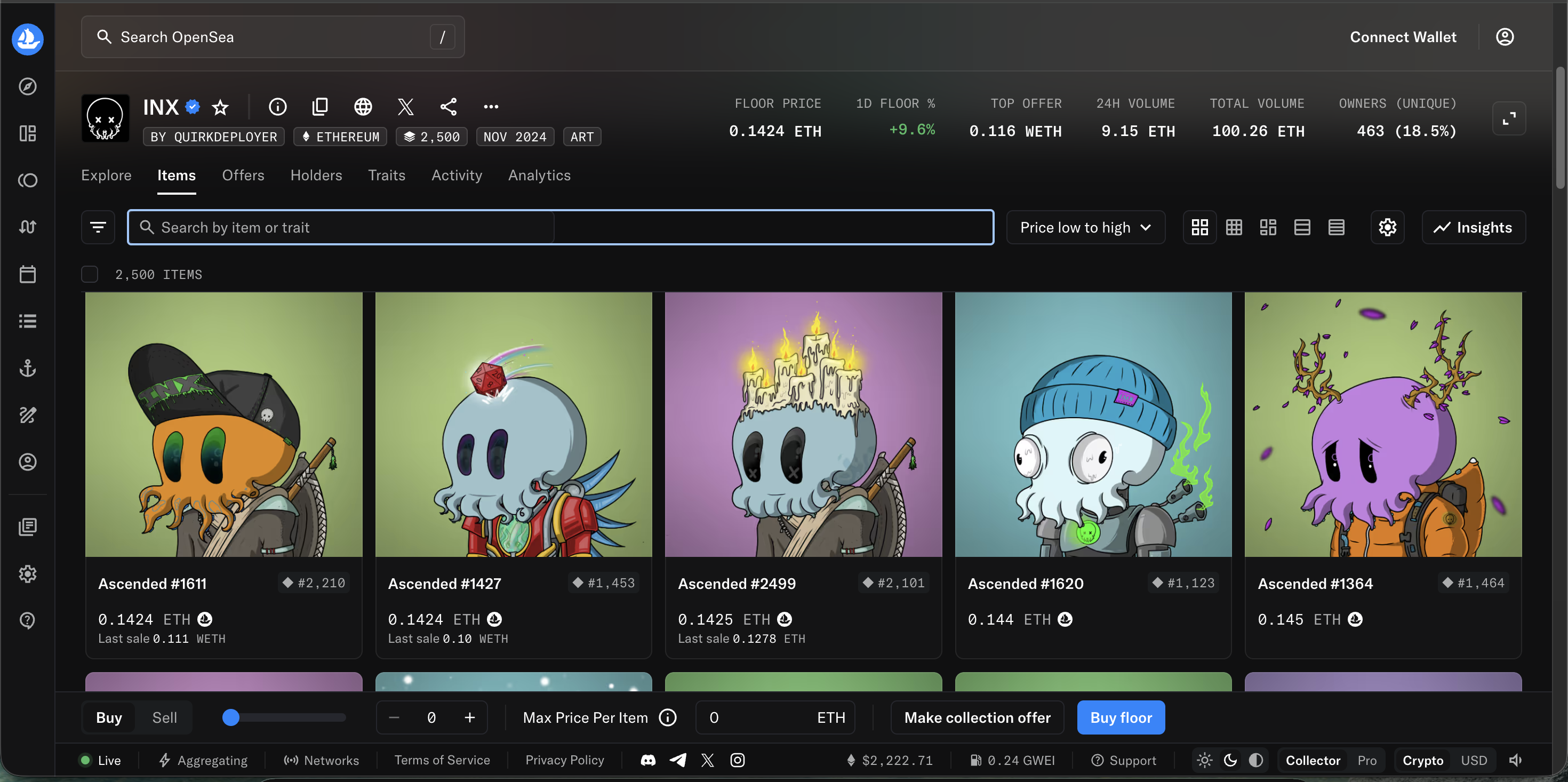Open the globe website icon
The width and height of the screenshot is (1568, 782).
click(363, 107)
